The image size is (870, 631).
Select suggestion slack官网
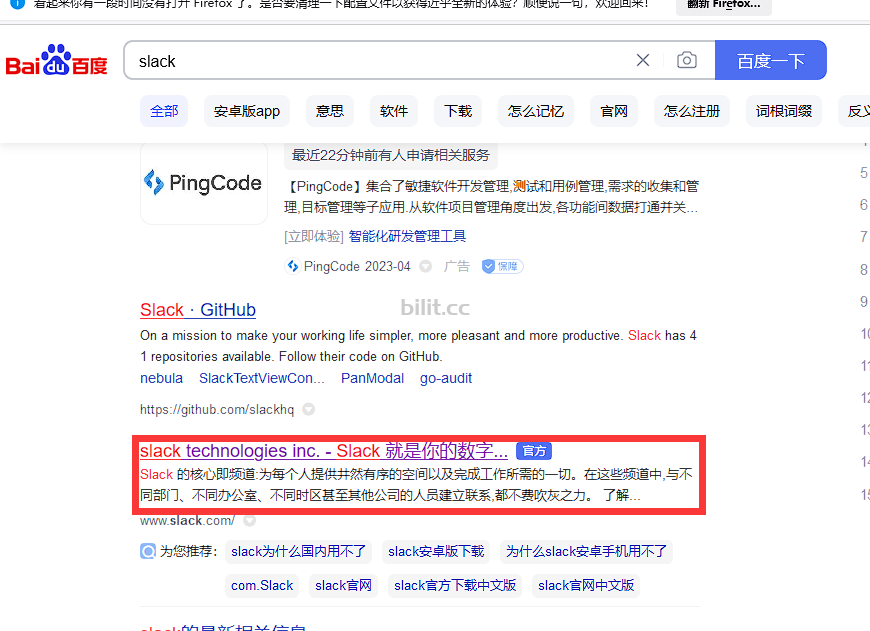coord(343,586)
